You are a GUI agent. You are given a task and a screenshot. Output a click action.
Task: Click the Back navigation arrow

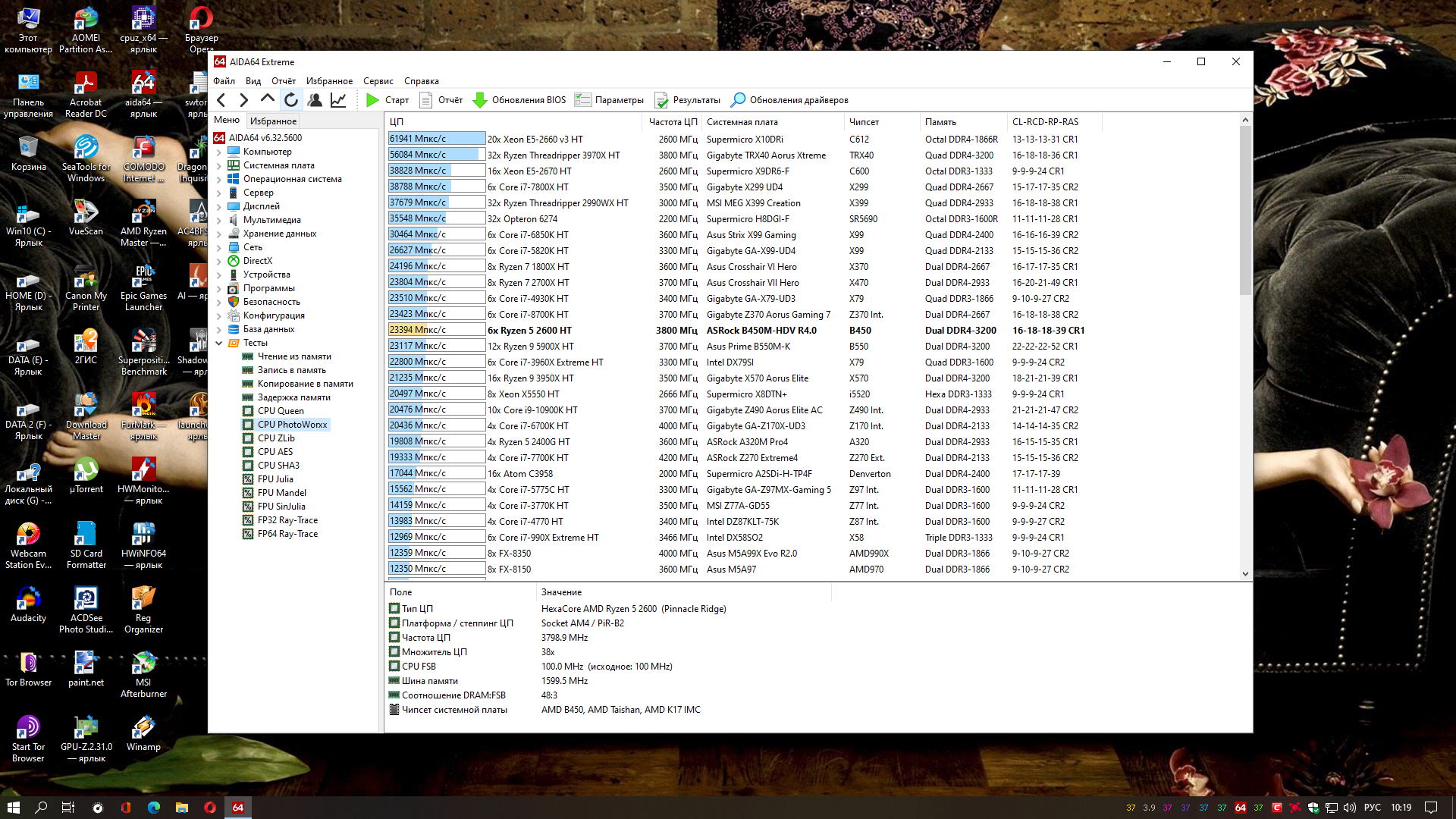pos(221,100)
